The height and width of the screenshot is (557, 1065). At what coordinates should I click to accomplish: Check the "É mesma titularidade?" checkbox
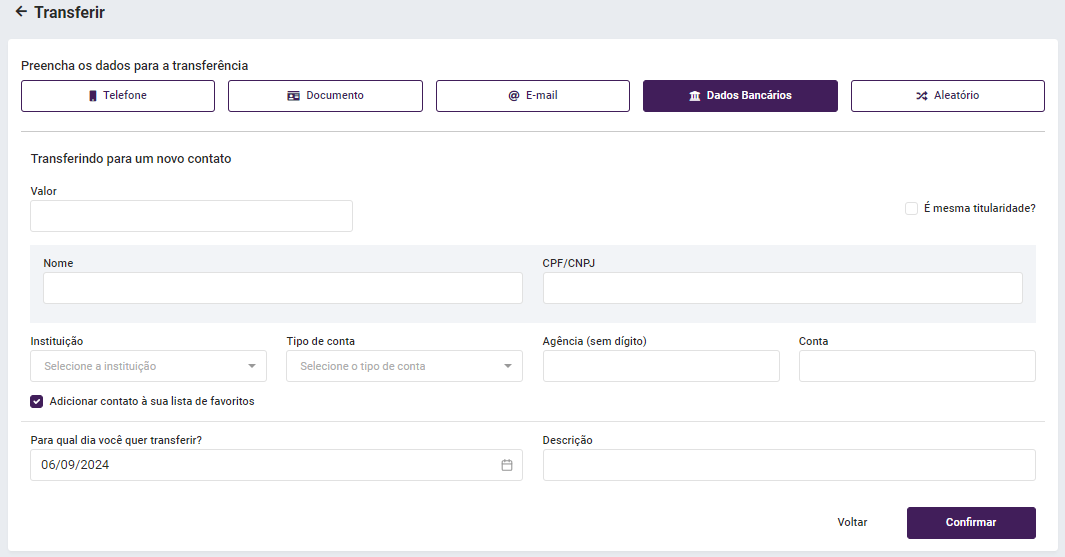(x=911, y=209)
